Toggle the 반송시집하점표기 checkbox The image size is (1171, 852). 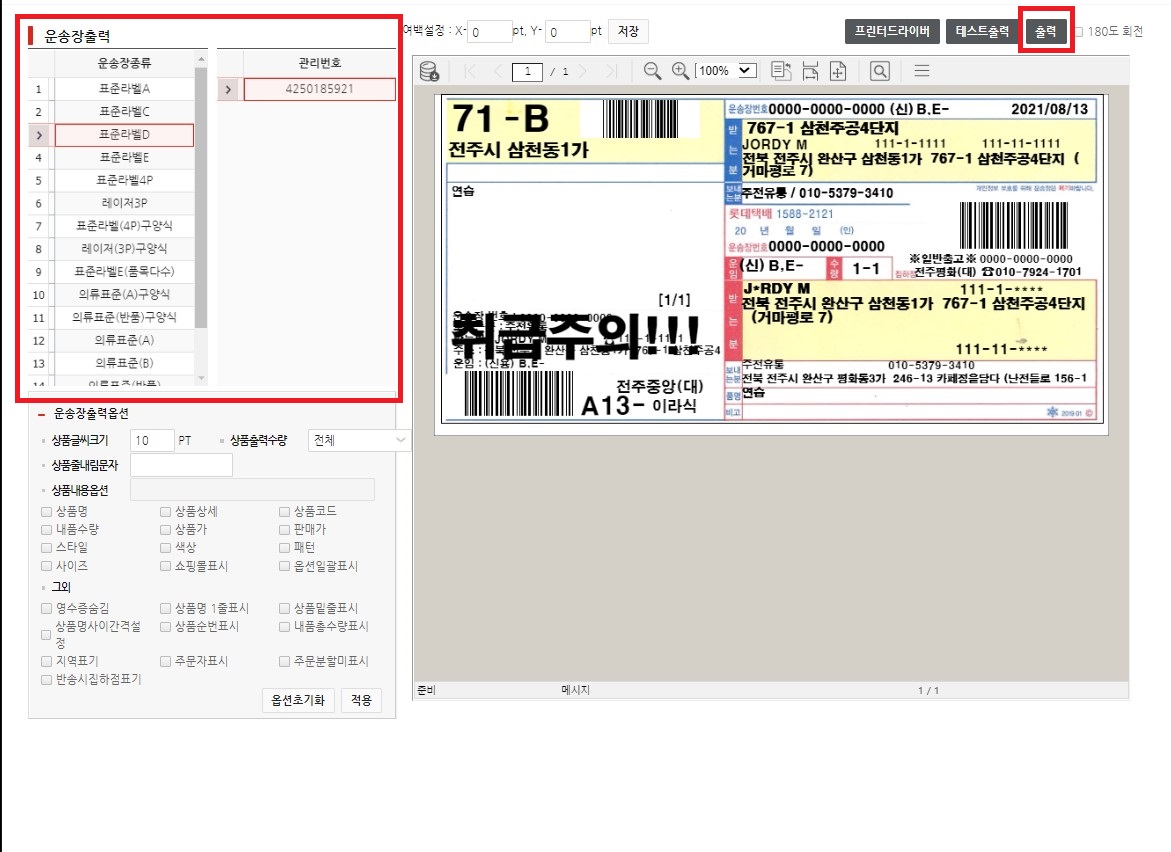pyautogui.click(x=46, y=680)
